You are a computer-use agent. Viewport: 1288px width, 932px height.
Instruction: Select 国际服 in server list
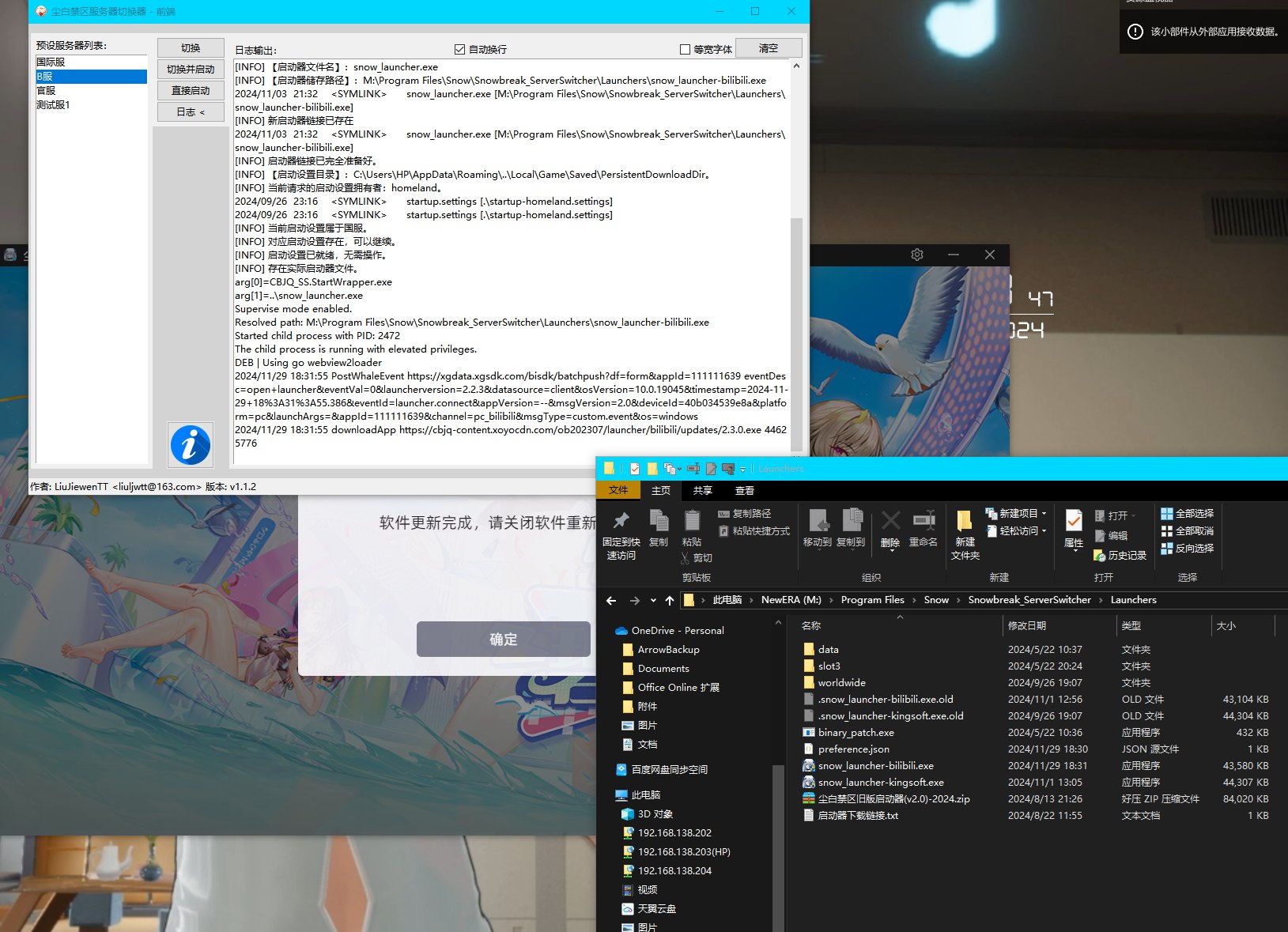(x=91, y=62)
